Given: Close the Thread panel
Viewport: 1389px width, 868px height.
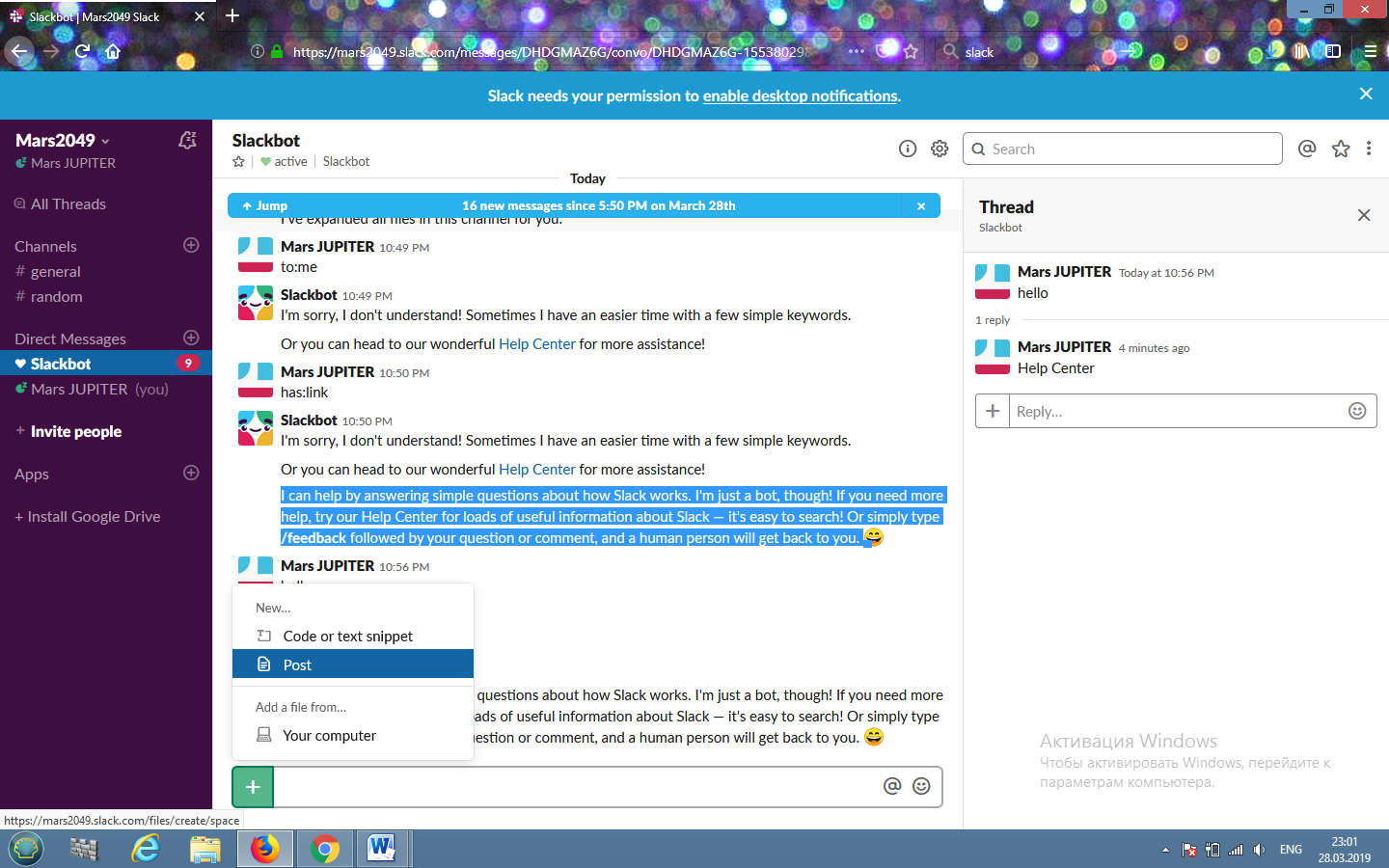Looking at the screenshot, I should (x=1364, y=215).
